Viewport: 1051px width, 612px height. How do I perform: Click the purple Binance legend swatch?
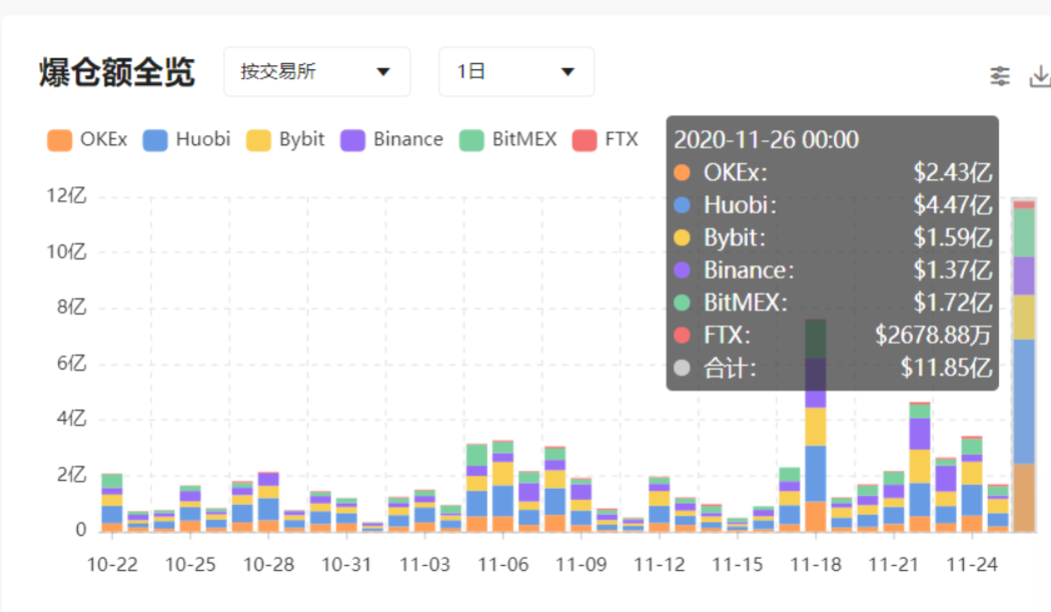pyautogui.click(x=353, y=140)
